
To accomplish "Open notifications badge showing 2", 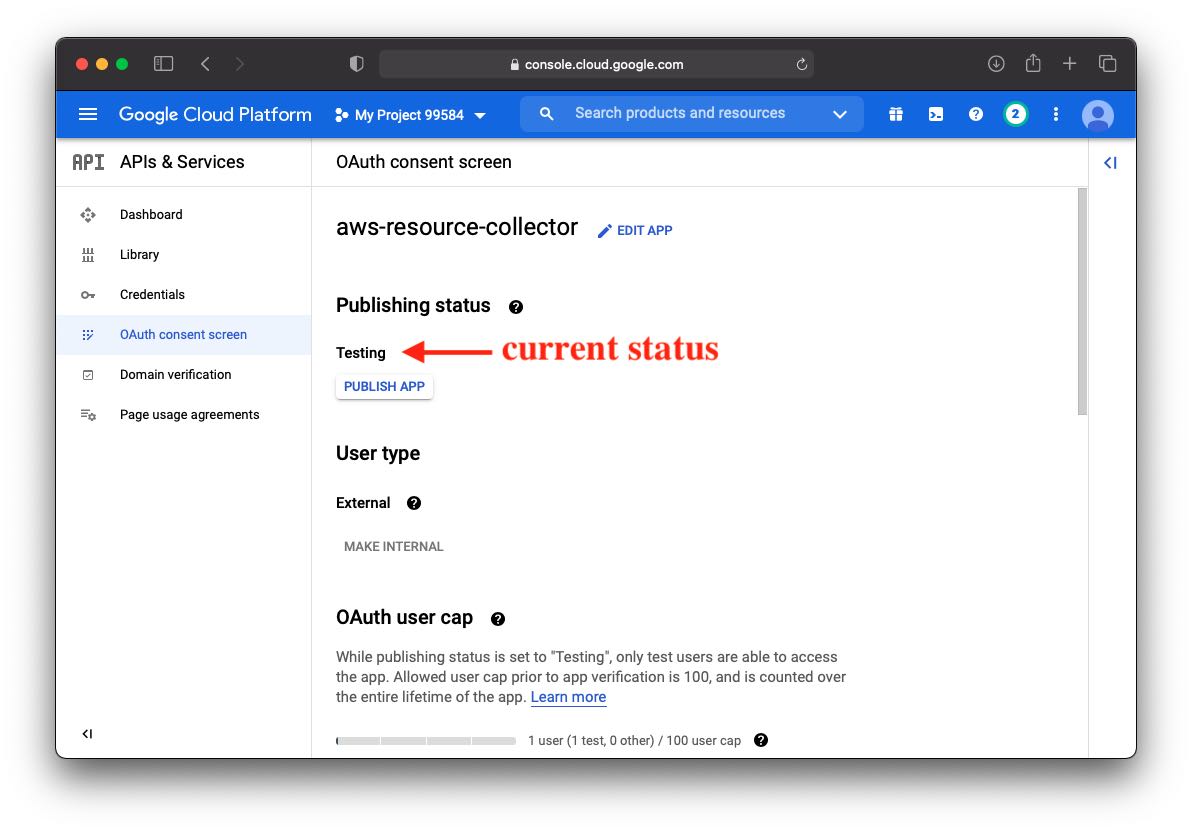I will coord(1015,114).
